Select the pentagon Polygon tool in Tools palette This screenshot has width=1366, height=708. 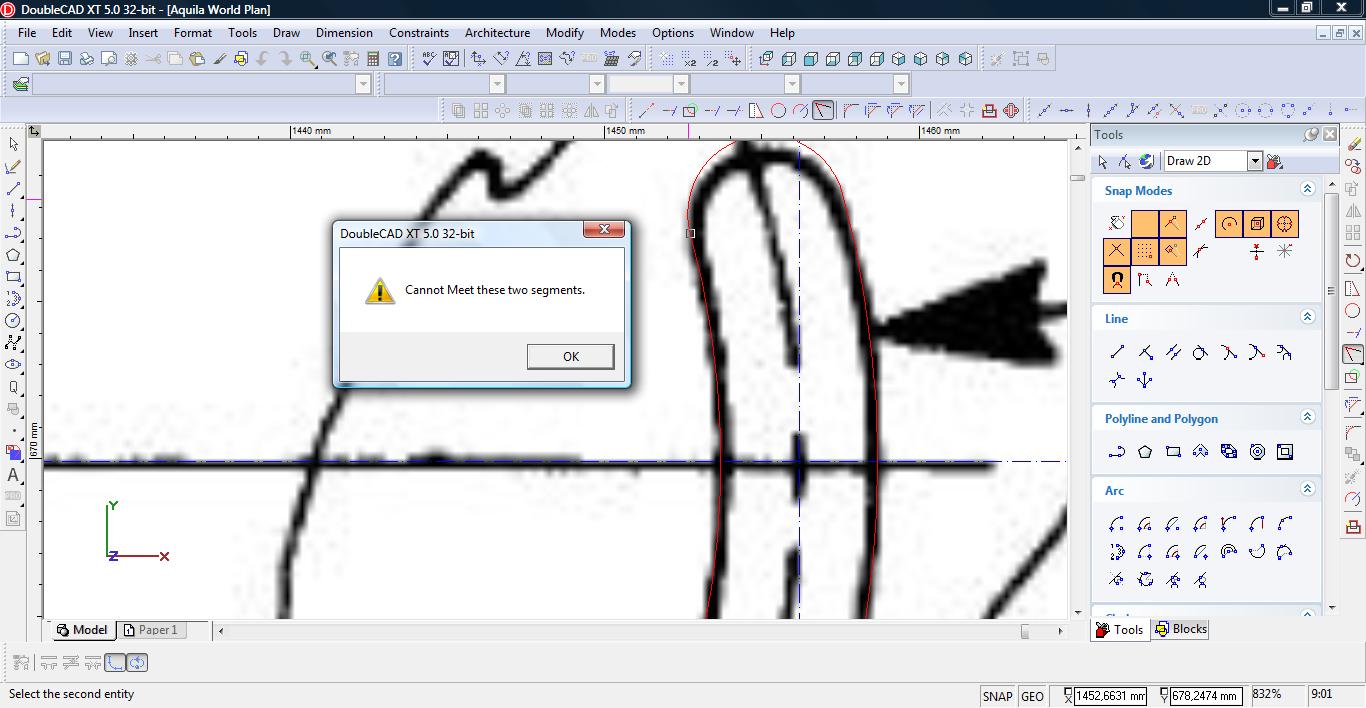click(x=1145, y=452)
